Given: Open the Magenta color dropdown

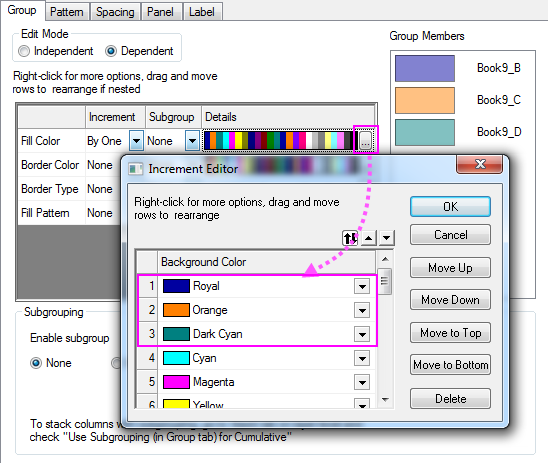Looking at the screenshot, I should click(362, 382).
